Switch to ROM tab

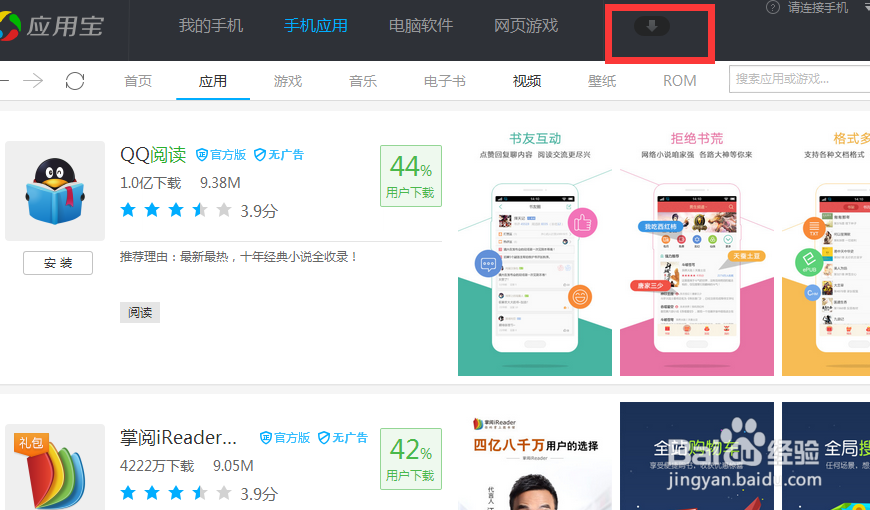tap(680, 81)
